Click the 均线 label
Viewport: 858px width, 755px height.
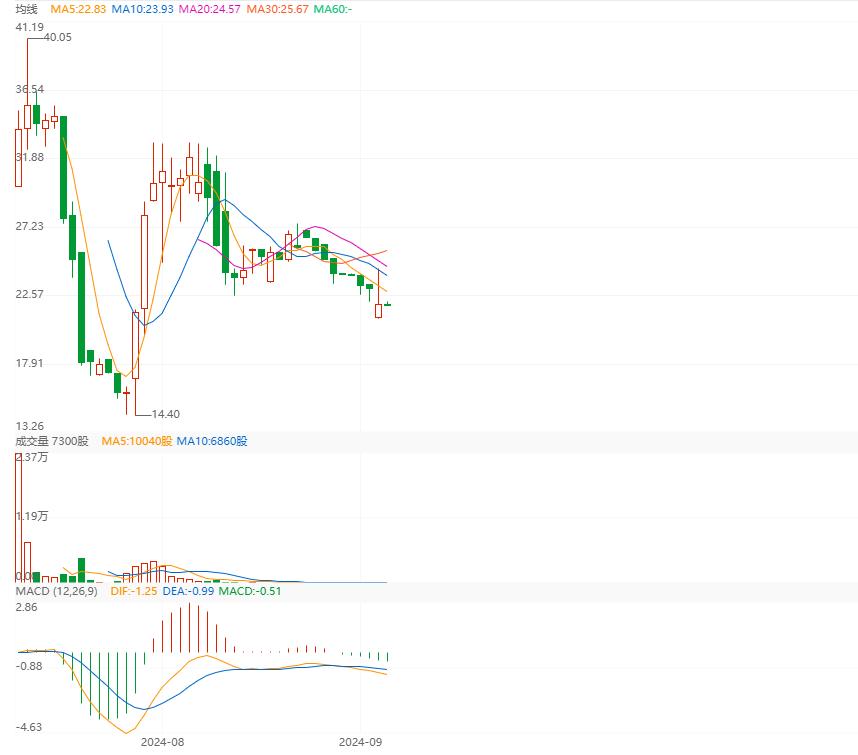[26, 9]
